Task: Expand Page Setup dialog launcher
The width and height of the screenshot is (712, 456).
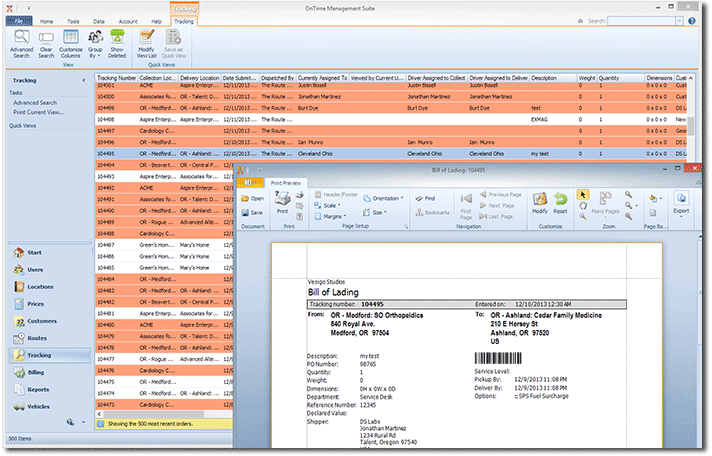Action: 406,226
